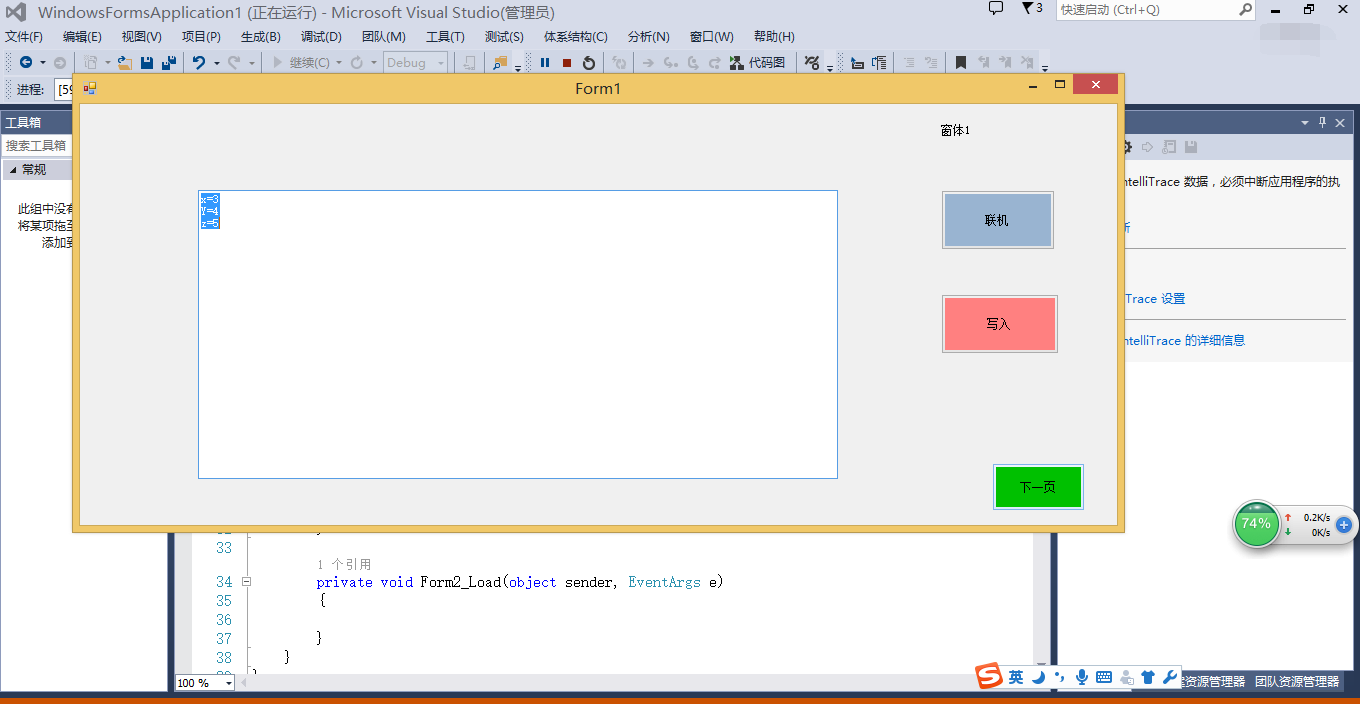Click the Find in Files toolbar icon

pos(500,63)
